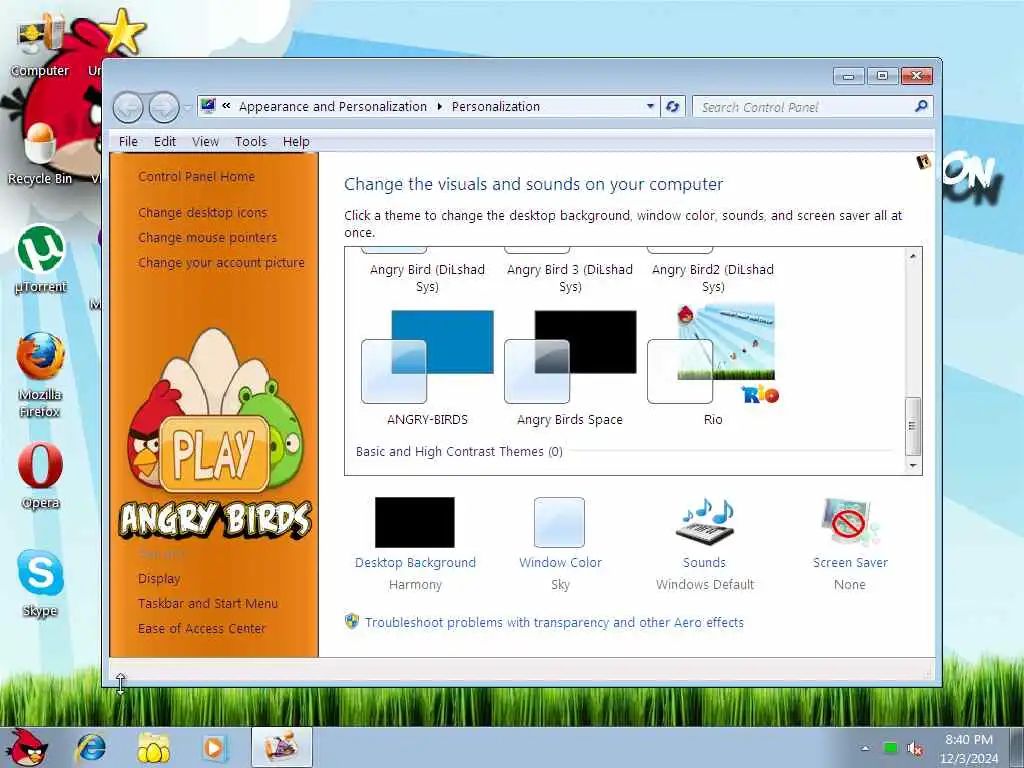Click Control Panel Home link
Image resolution: width=1024 pixels, height=768 pixels.
[x=197, y=176]
